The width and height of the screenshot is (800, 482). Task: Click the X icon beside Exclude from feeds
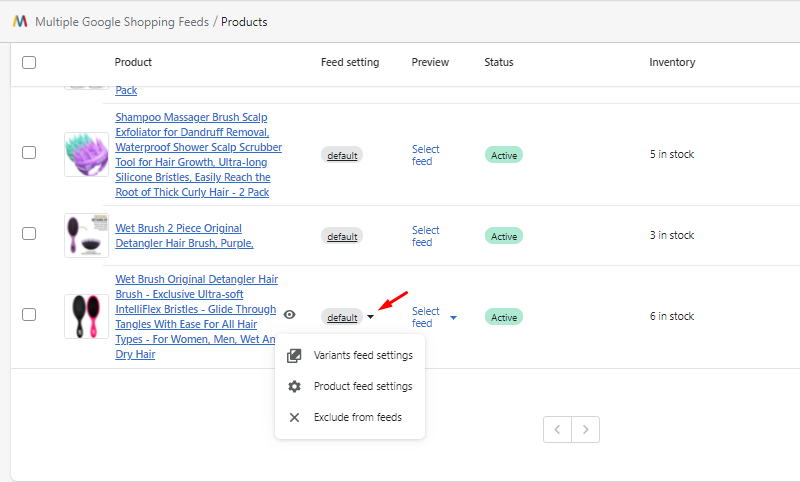[x=294, y=418]
